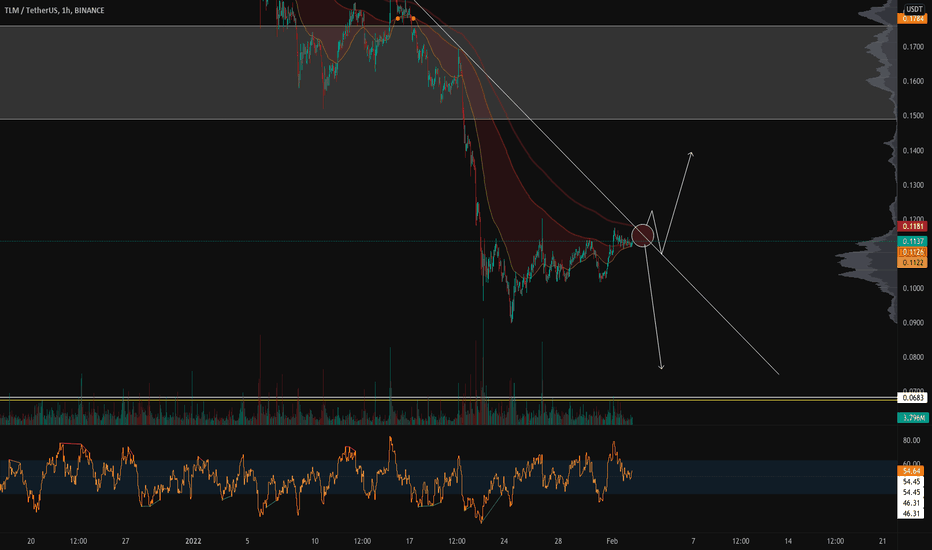The width and height of the screenshot is (932, 550).
Task: Click the 24 date label on time axis
Action: click(504, 541)
